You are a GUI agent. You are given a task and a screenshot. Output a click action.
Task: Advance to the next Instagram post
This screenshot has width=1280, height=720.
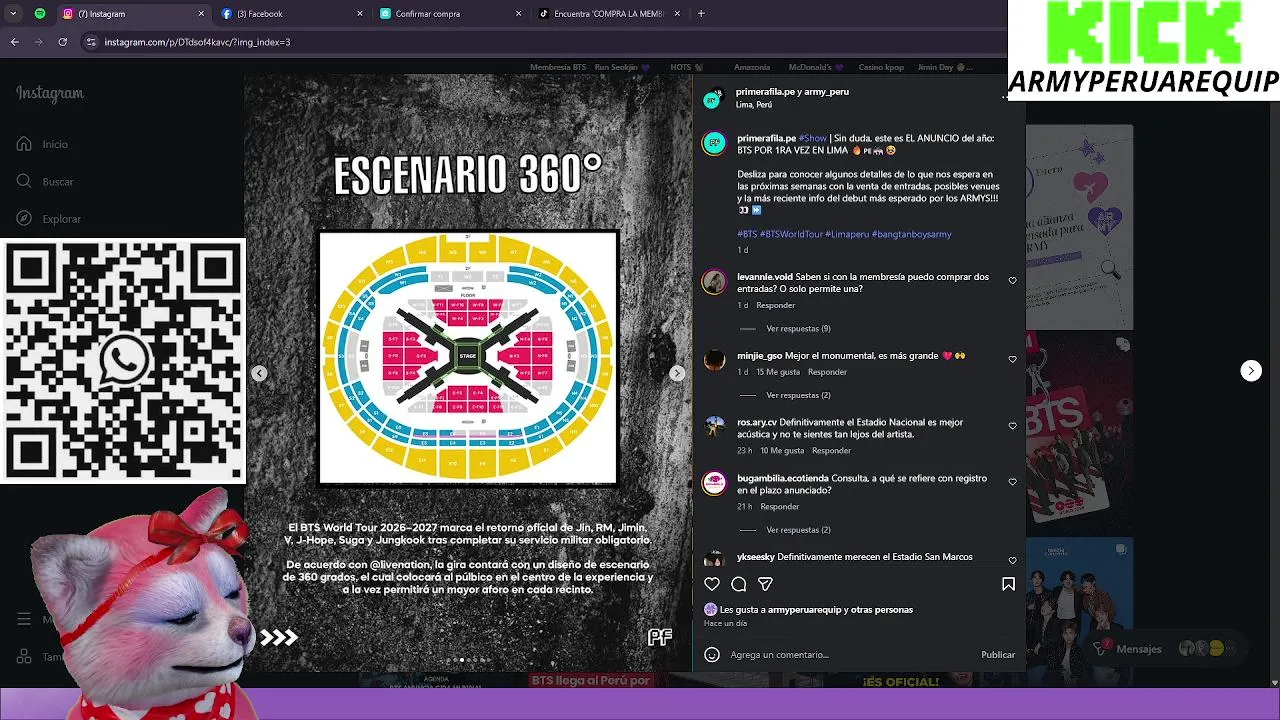click(x=1251, y=371)
